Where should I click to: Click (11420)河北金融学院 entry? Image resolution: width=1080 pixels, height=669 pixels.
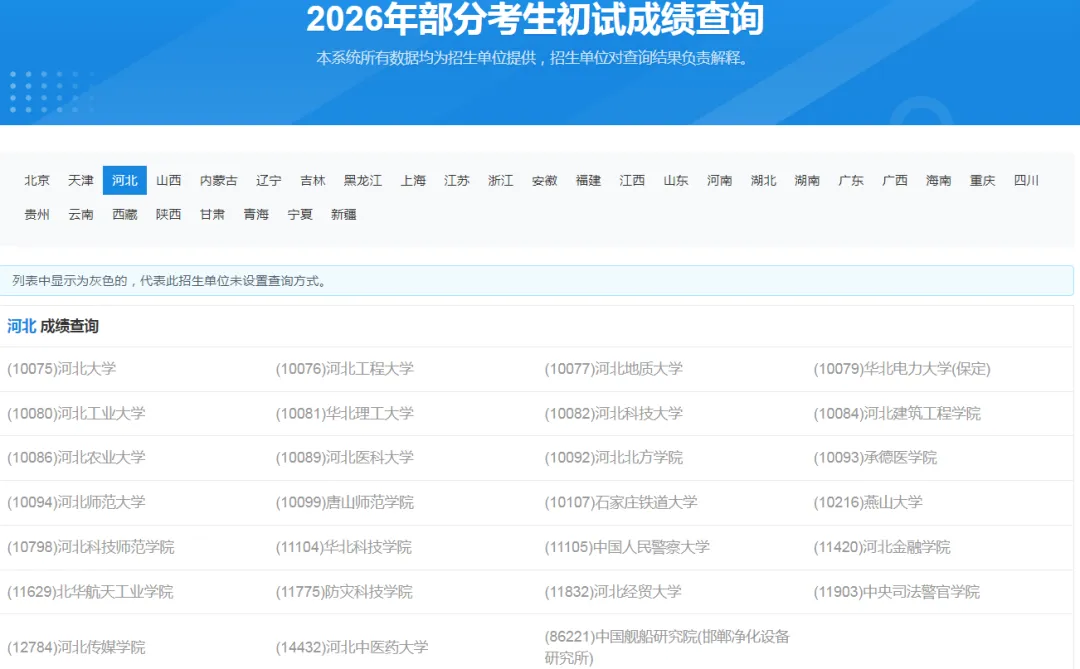[x=882, y=547]
